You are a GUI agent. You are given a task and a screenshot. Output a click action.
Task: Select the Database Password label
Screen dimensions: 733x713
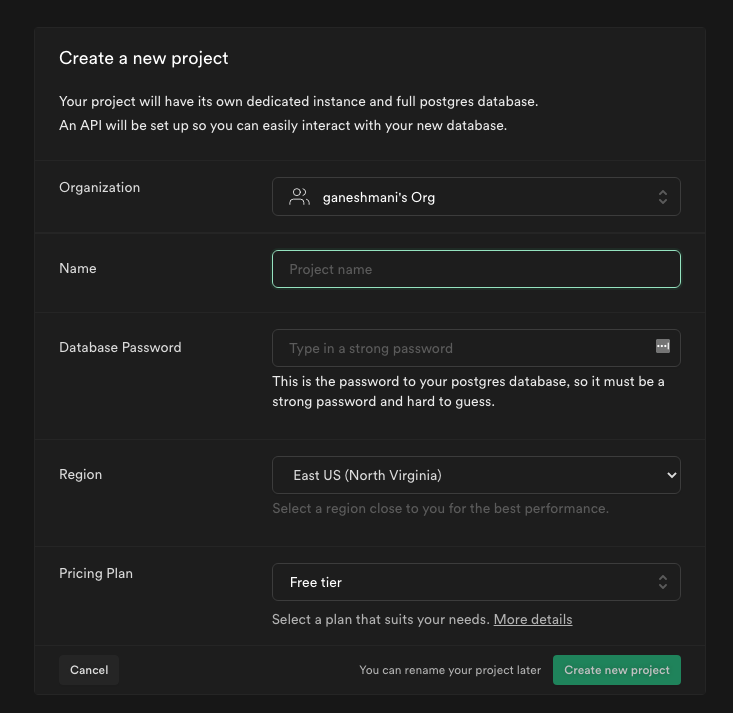[120, 348]
